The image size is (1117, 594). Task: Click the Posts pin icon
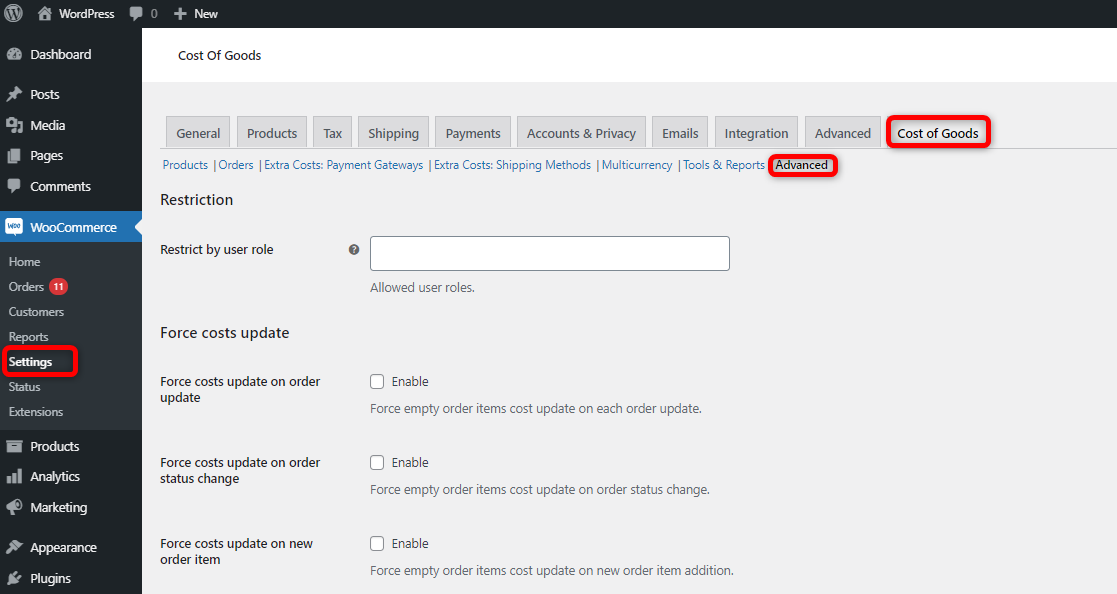click(x=14, y=94)
